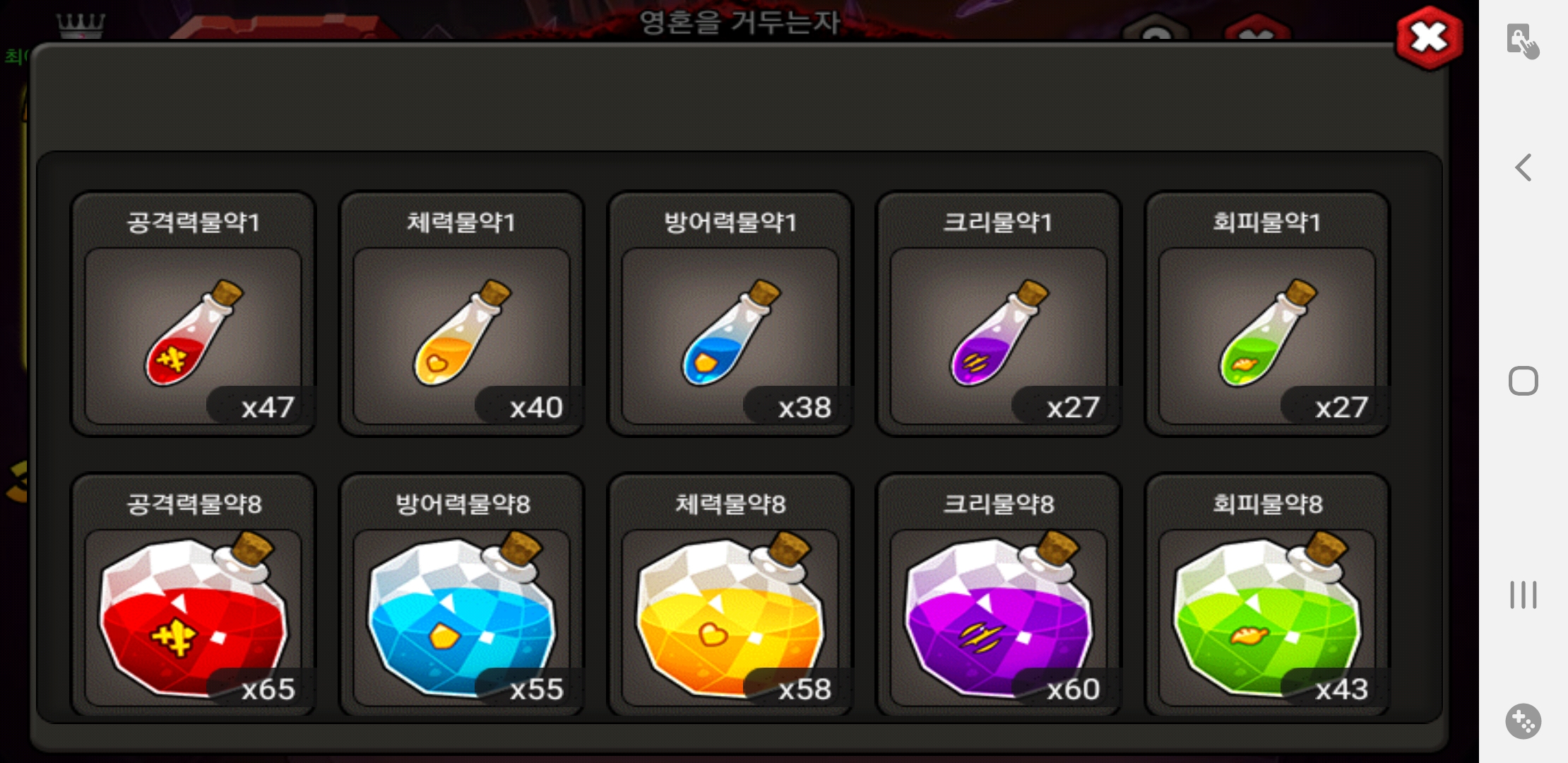The height and width of the screenshot is (763, 1568).
Task: Click the x60 count on 크리물약8
Action: 1073,689
